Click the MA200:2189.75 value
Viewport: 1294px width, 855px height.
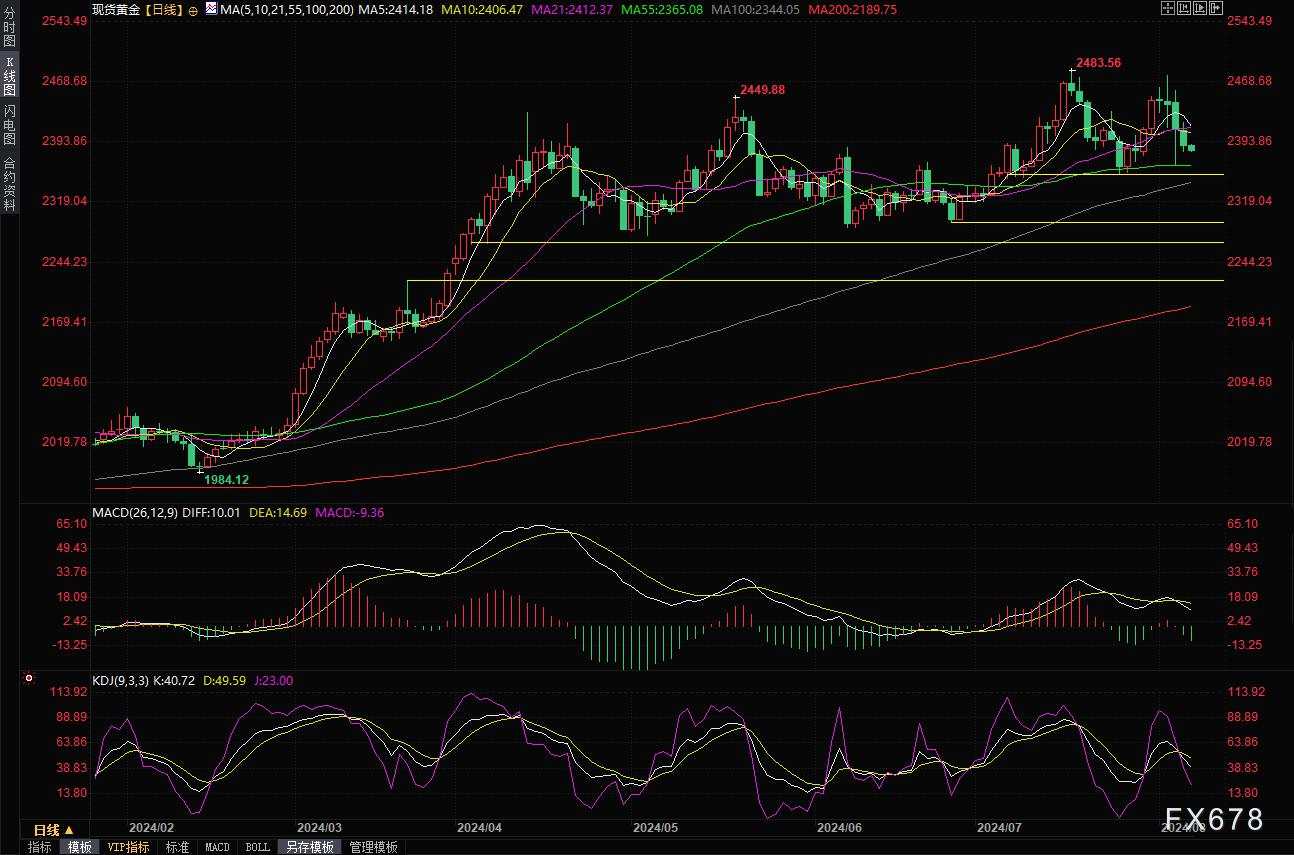point(852,9)
